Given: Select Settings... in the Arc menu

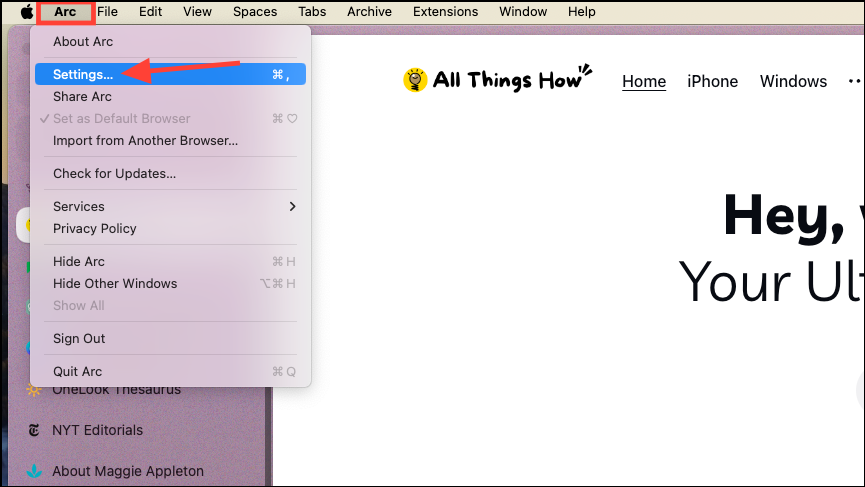Looking at the screenshot, I should point(170,74).
